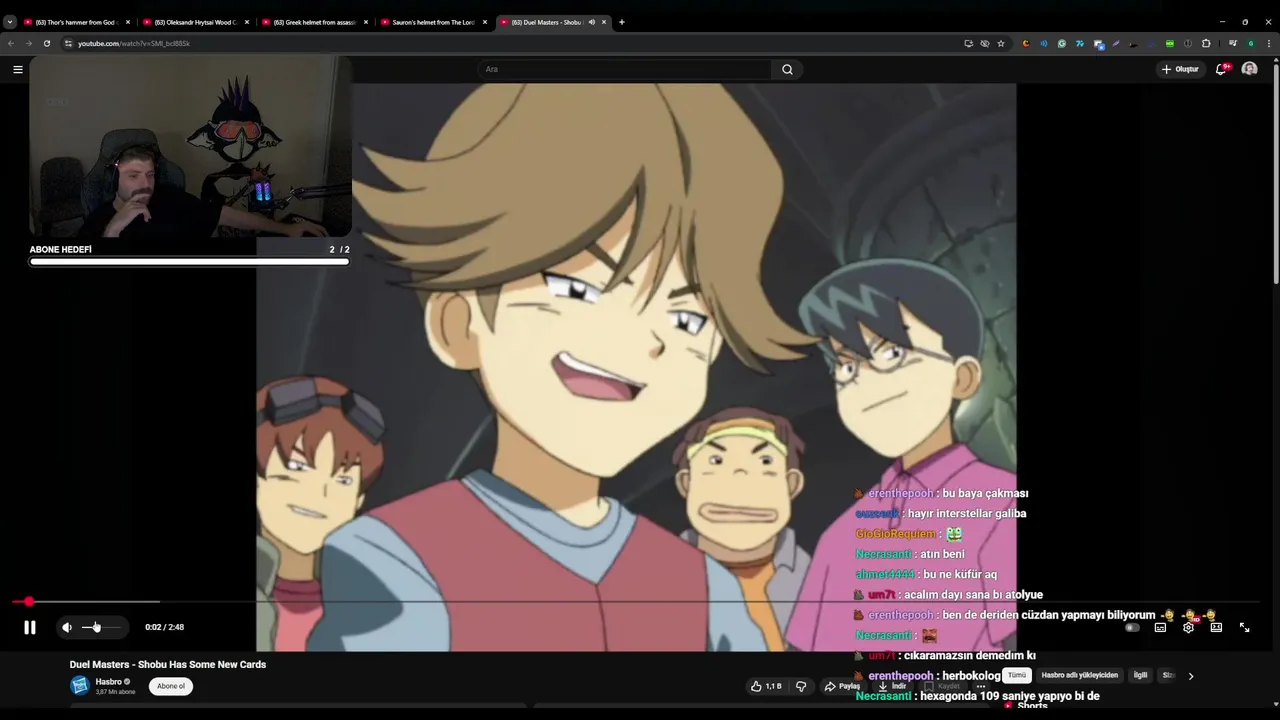This screenshot has height=720, width=1280.
Task: Reload the page with refresh button
Action: pyautogui.click(x=46, y=43)
